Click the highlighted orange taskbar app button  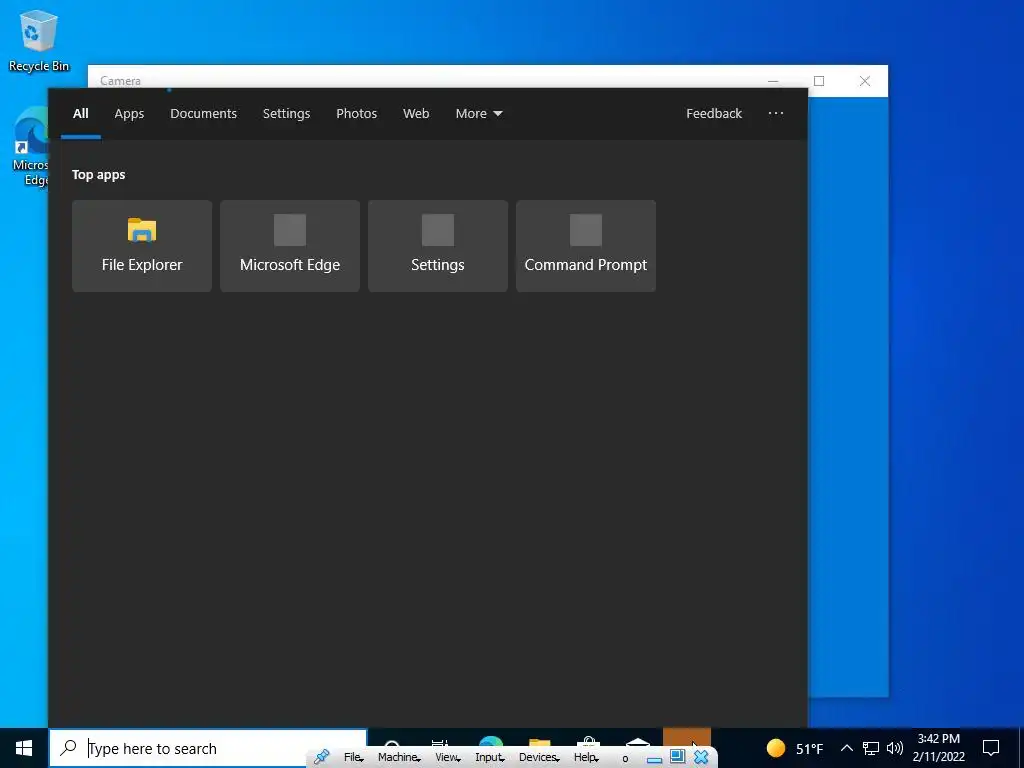point(687,739)
